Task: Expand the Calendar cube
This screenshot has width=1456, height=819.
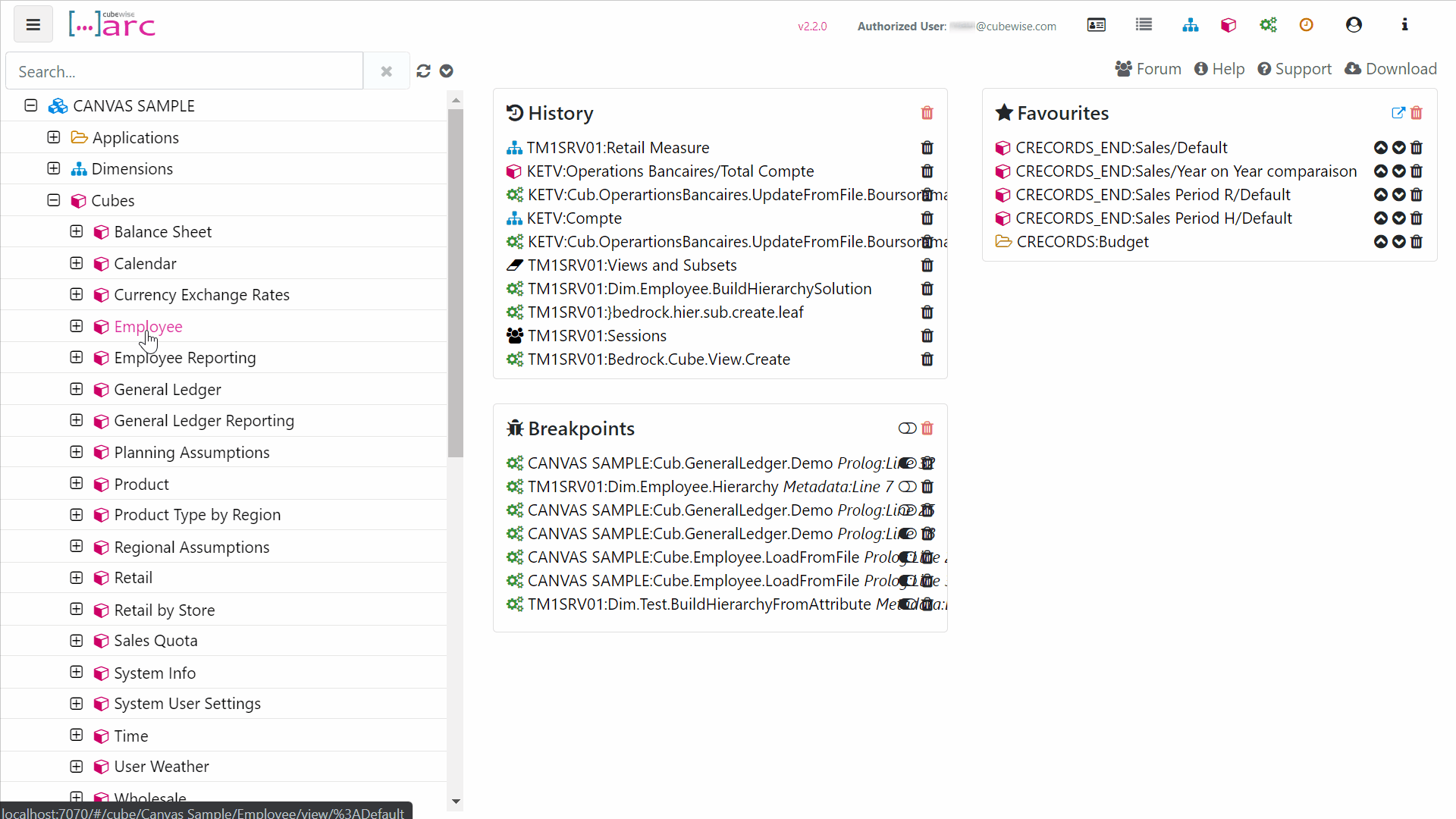Action: [77, 263]
